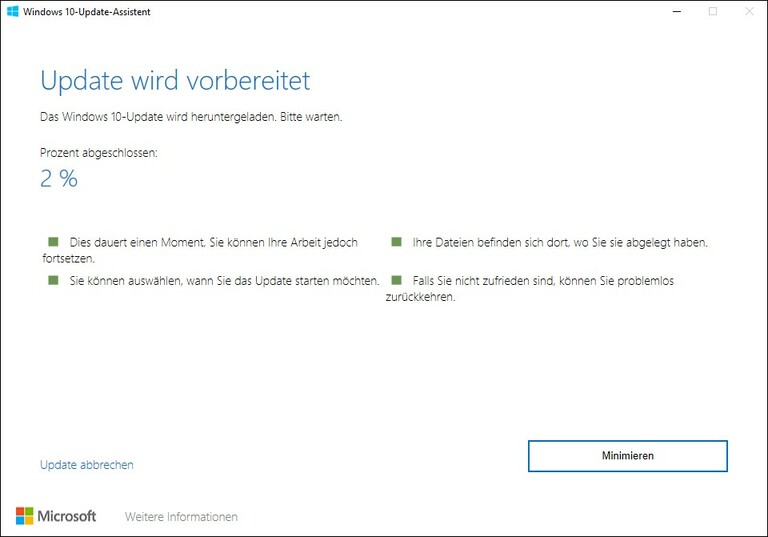
Task: Click the '2 %' progress value
Action: 58,179
